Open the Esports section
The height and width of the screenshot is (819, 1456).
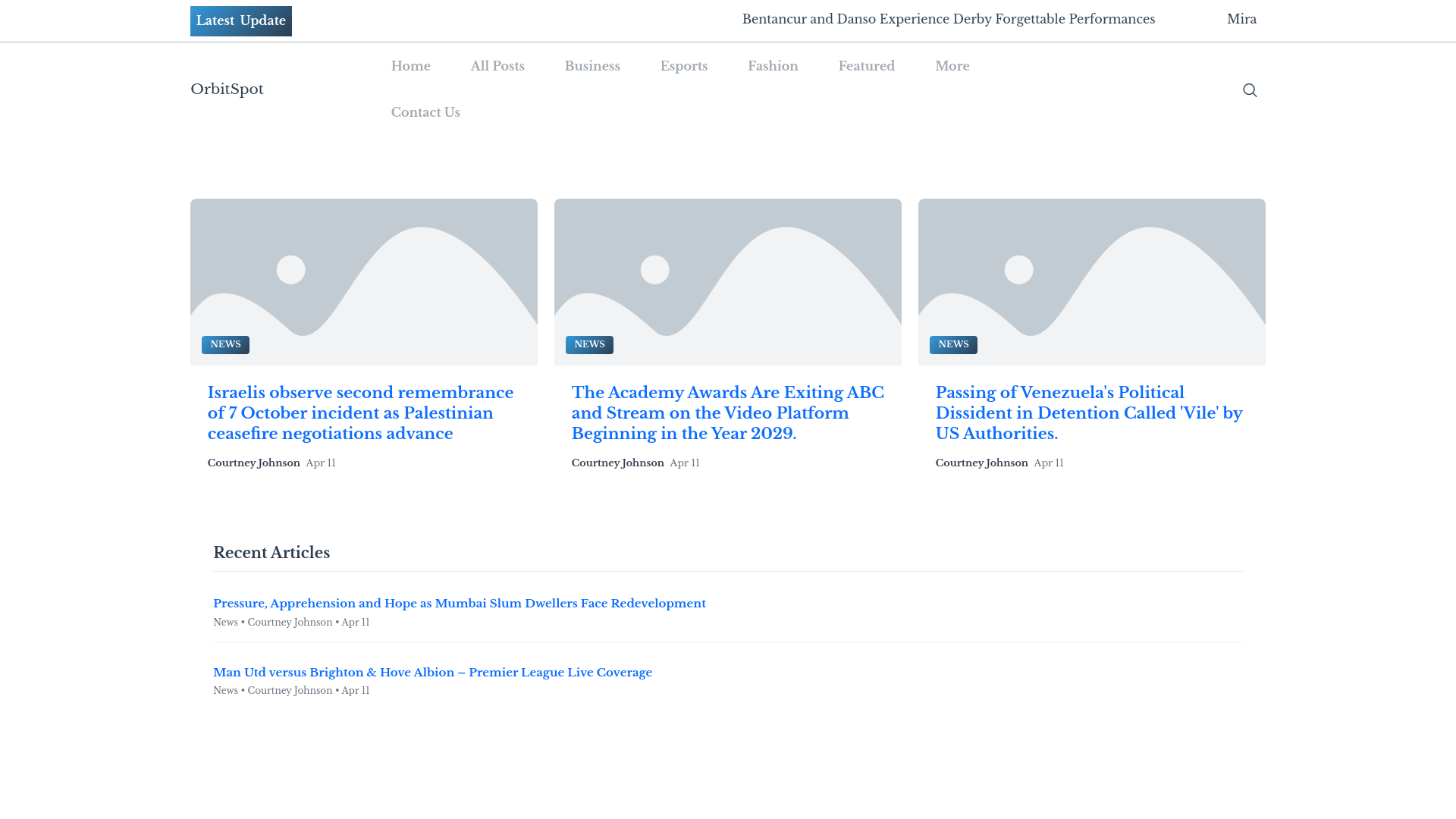pyautogui.click(x=684, y=66)
